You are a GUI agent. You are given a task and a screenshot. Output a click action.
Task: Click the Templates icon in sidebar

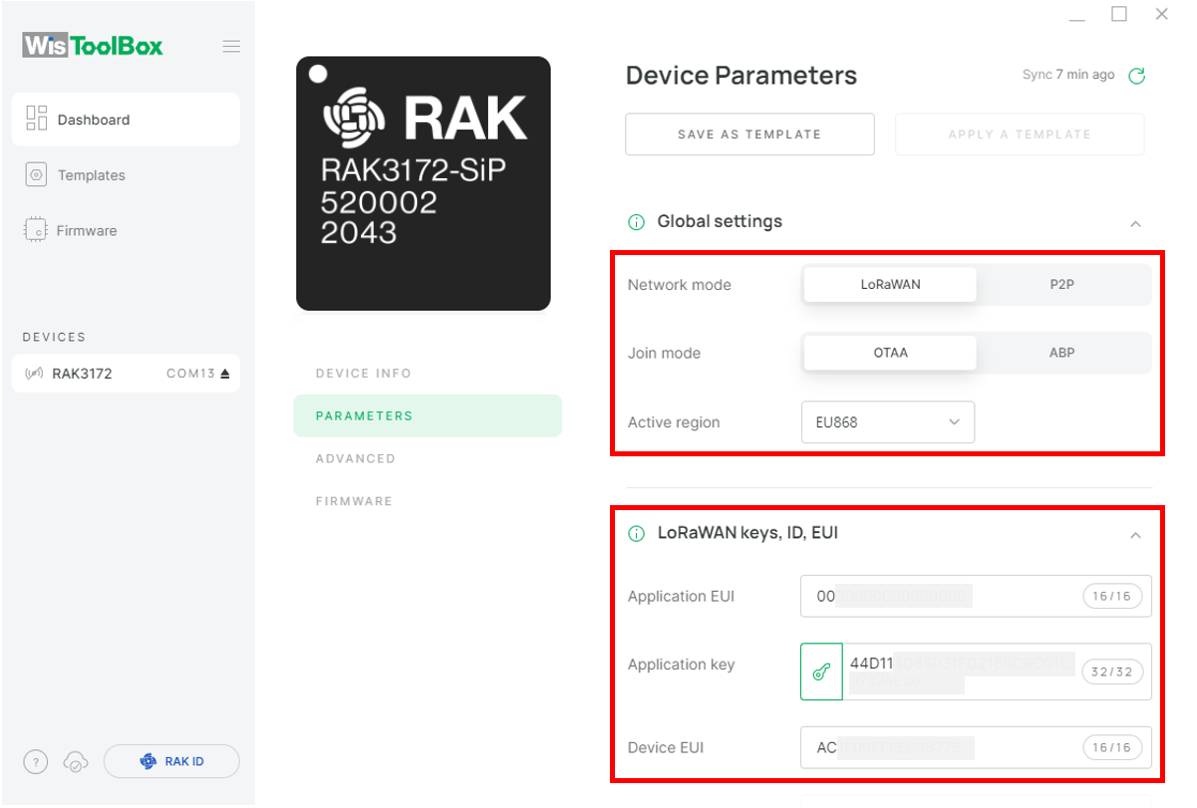point(36,175)
